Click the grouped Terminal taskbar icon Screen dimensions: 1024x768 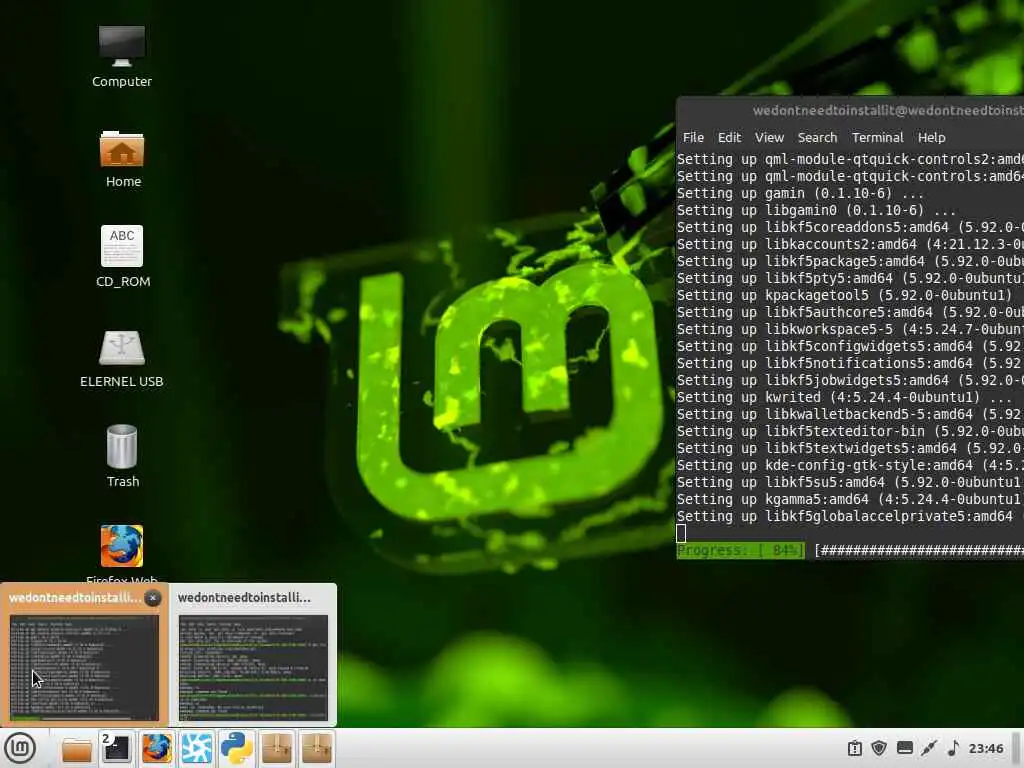click(x=116, y=748)
